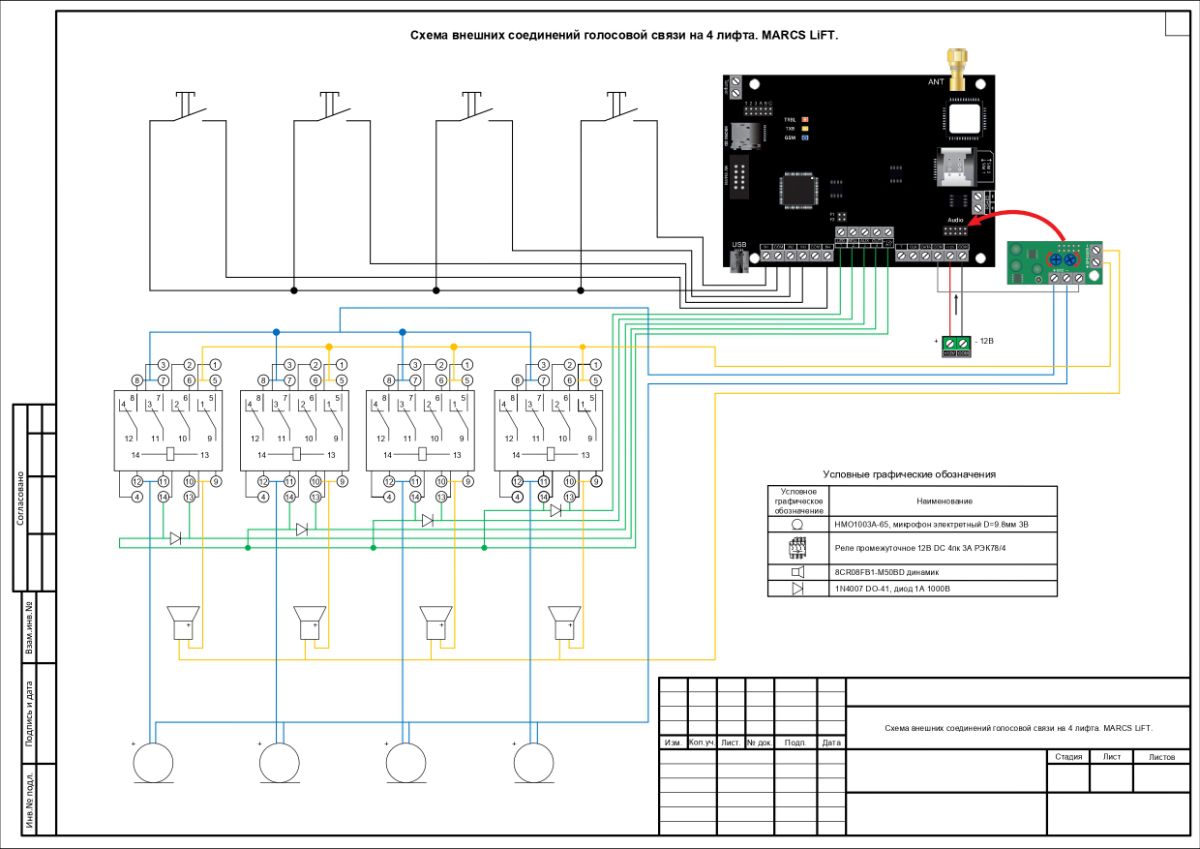The image size is (1200, 849).
Task: Click the 'Подпись и дата' side label
Action: pyautogui.click(x=29, y=715)
